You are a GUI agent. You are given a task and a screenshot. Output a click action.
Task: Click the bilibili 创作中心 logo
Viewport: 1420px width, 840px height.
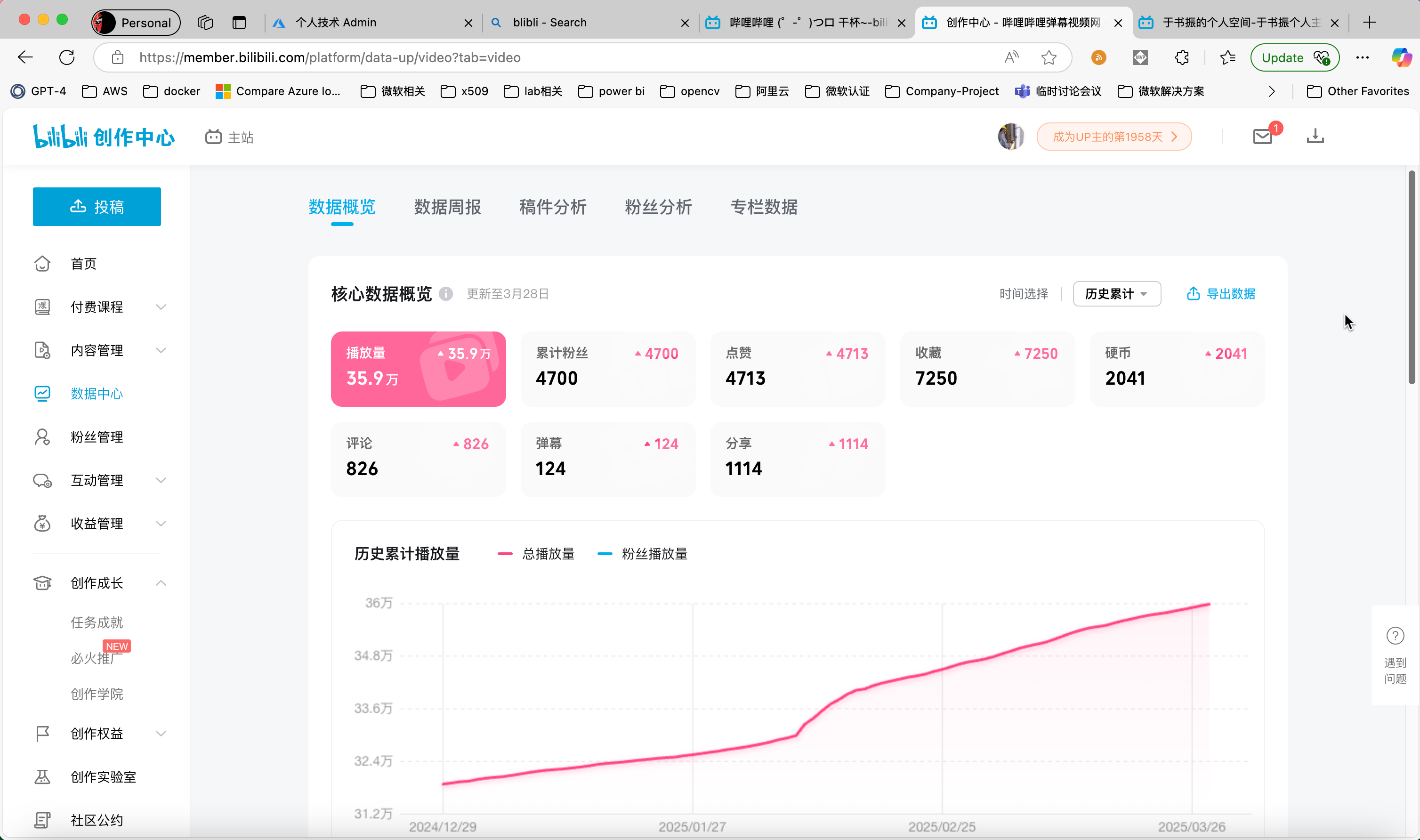pos(104,137)
